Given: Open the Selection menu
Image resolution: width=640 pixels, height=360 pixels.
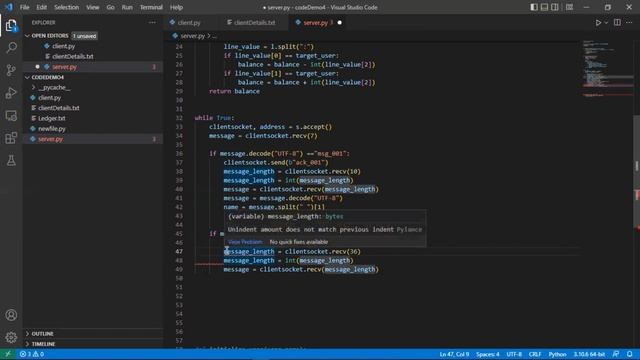Looking at the screenshot, I should click(x=67, y=7).
